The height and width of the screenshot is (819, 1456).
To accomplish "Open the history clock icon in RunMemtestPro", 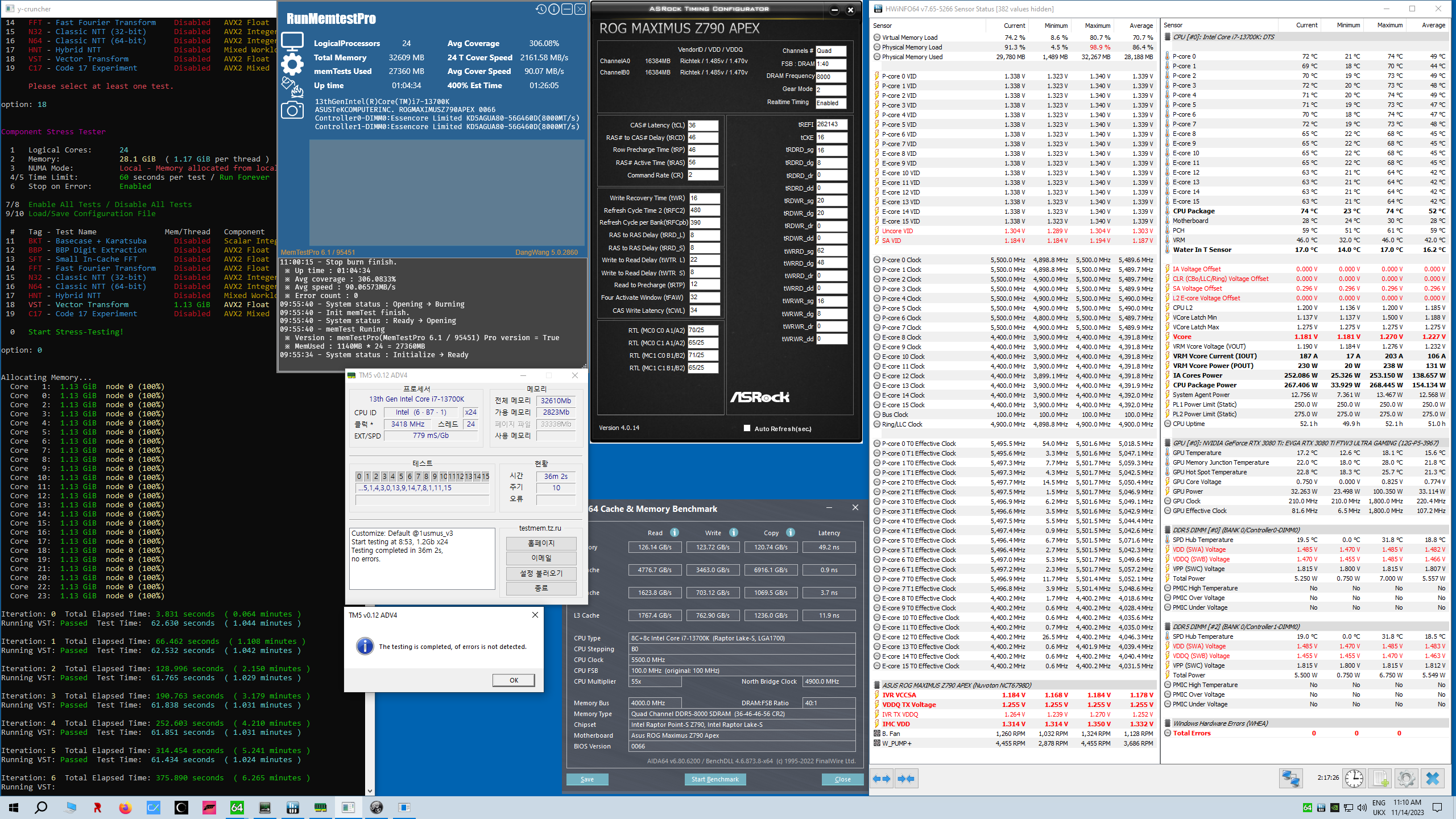I will pyautogui.click(x=541, y=9).
